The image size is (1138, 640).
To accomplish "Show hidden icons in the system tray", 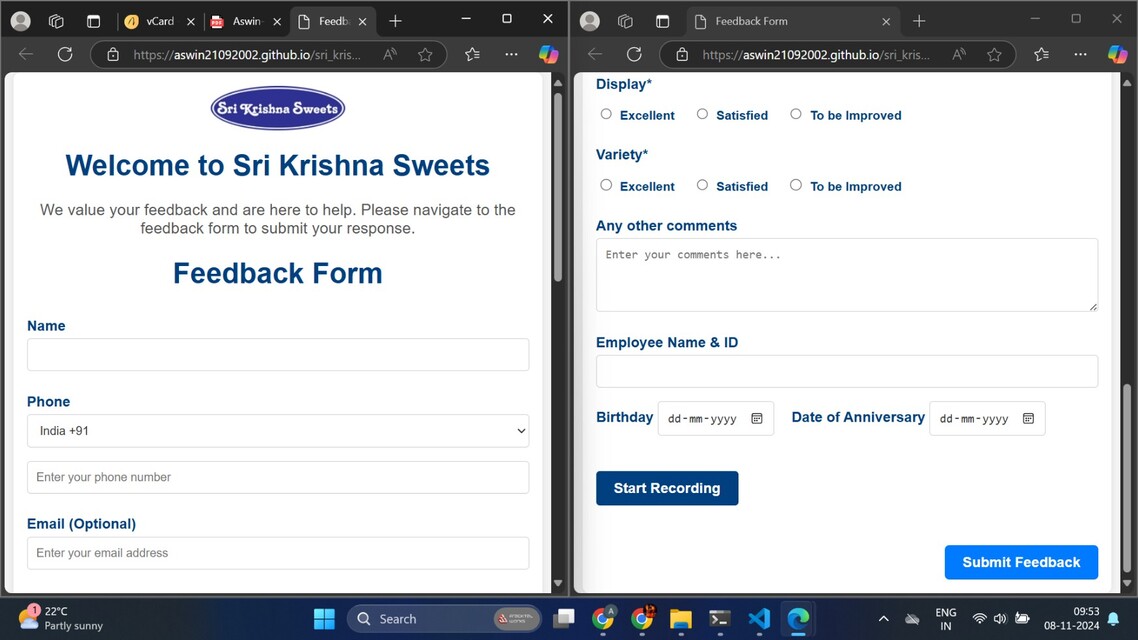I will point(883,619).
